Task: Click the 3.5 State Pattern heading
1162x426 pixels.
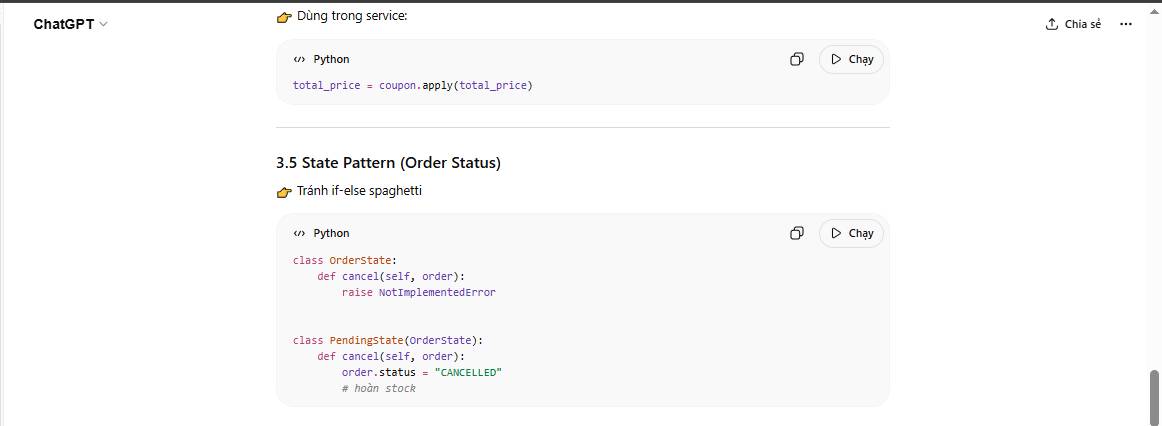Action: pos(388,162)
